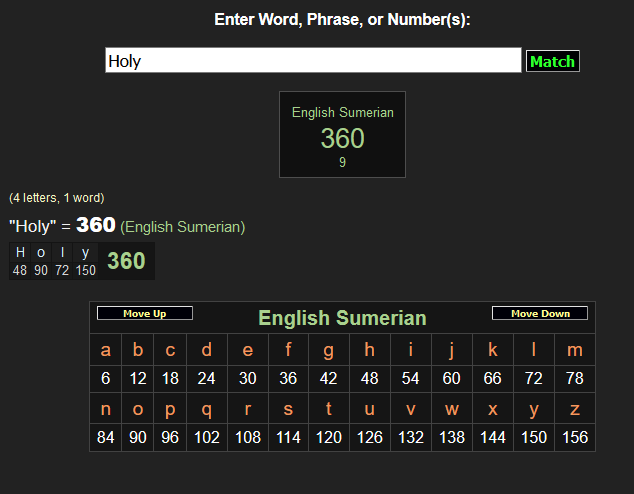
Task: Click value 42 in cipher table
Action: coord(329,379)
